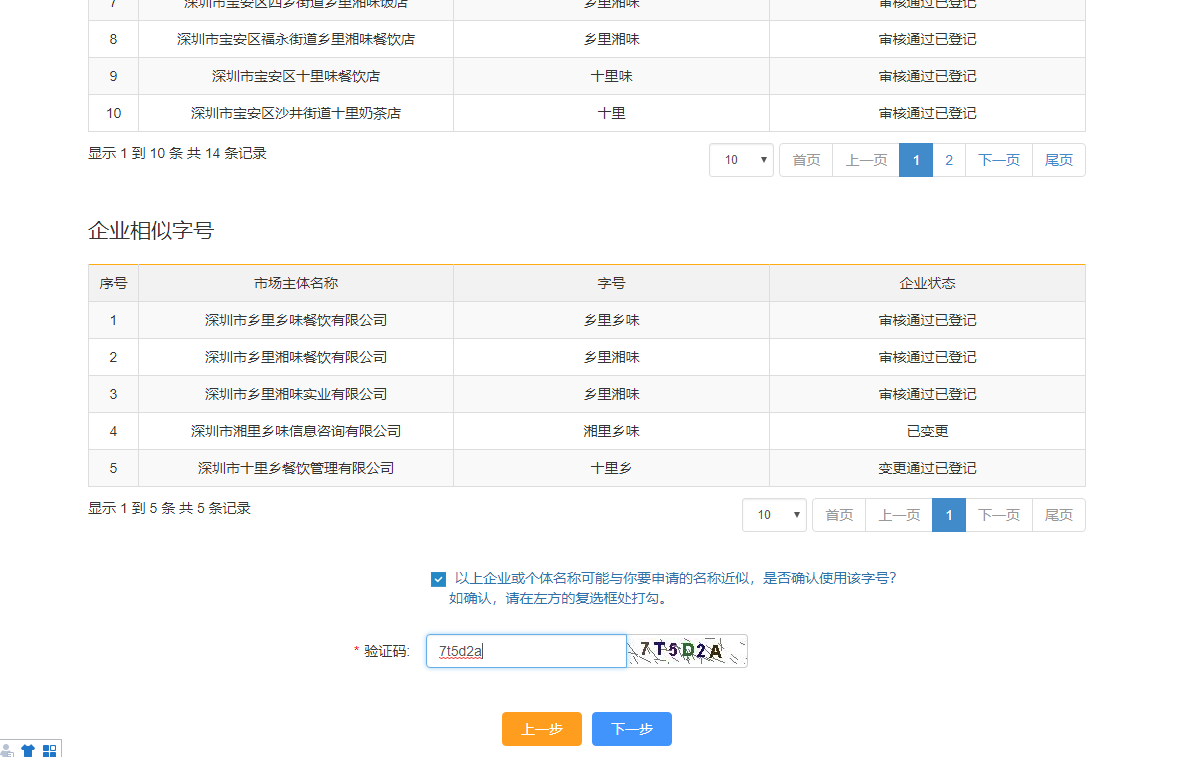Click the captcha image to refresh it

tap(687, 650)
